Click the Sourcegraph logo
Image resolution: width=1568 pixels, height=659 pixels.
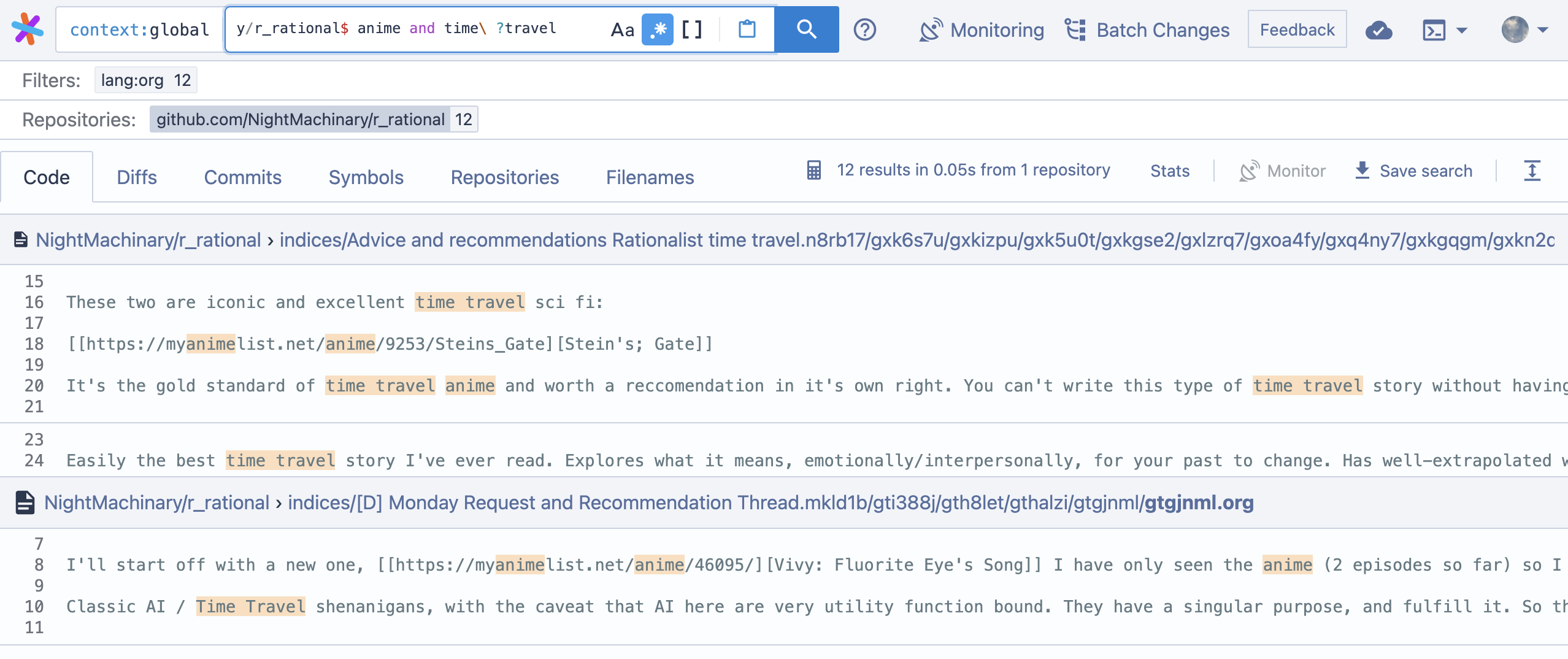(x=27, y=28)
